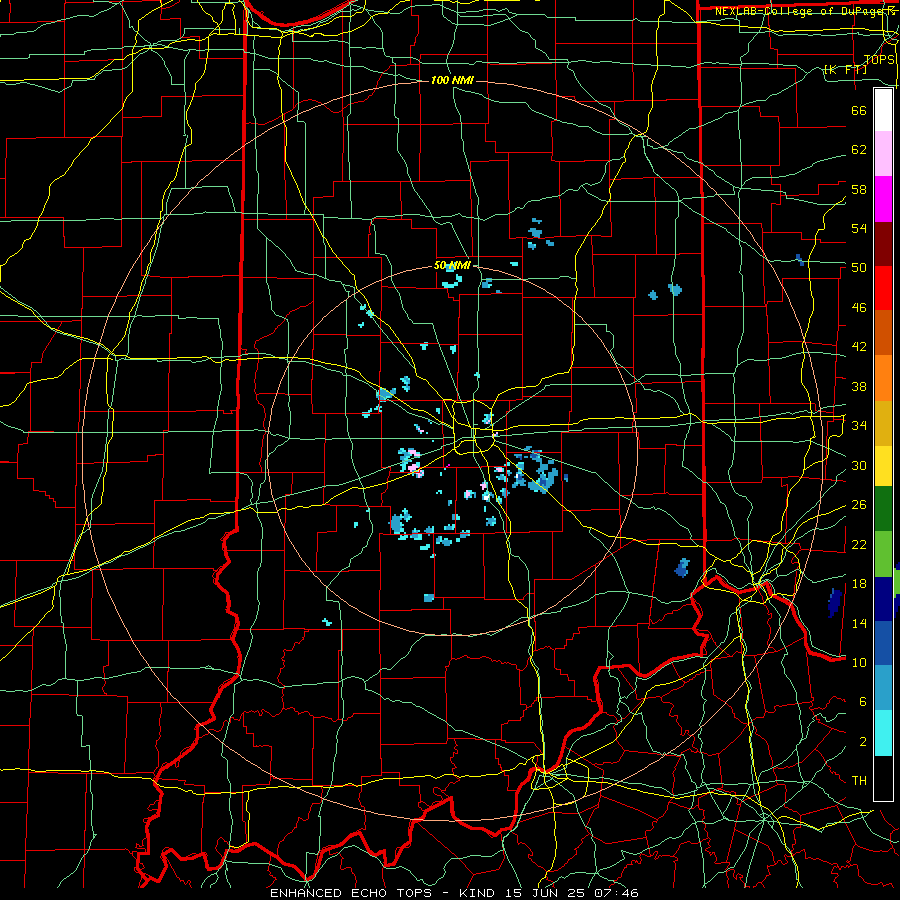Click the '2' legend label
Screen dimensions: 900x900
point(862,741)
